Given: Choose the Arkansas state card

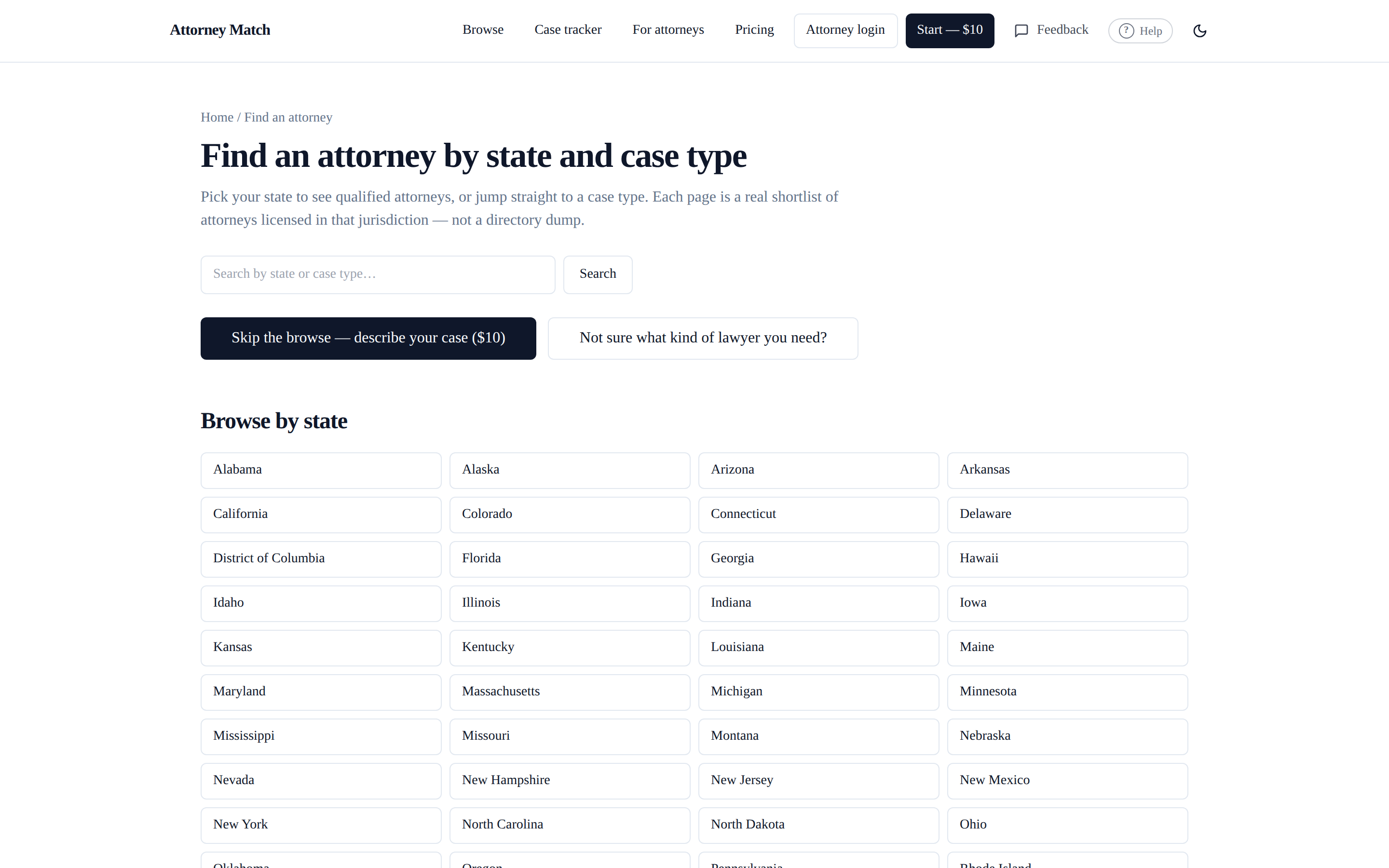Looking at the screenshot, I should tap(1067, 470).
